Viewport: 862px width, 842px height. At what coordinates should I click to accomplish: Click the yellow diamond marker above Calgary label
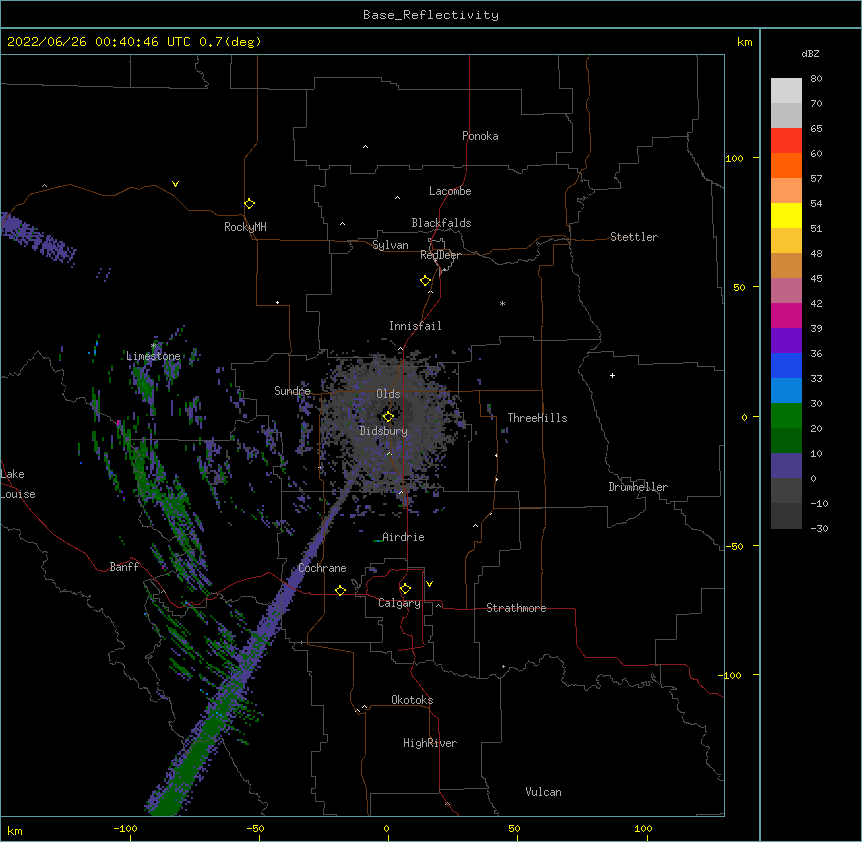click(405, 589)
